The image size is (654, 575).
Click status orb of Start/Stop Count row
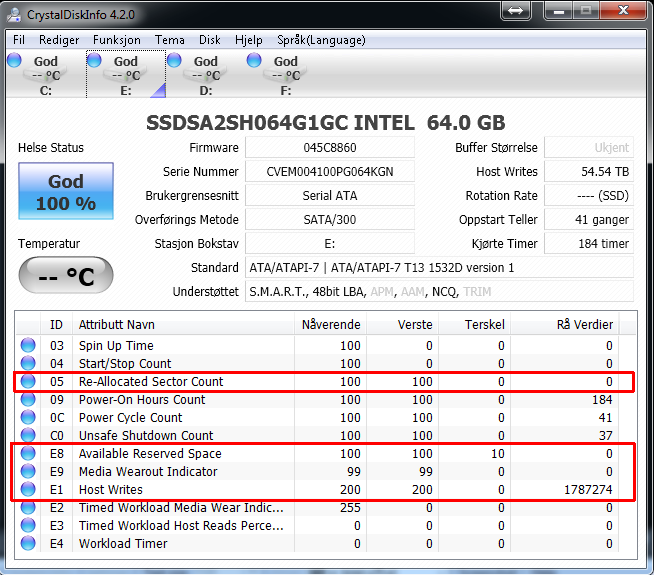28,363
